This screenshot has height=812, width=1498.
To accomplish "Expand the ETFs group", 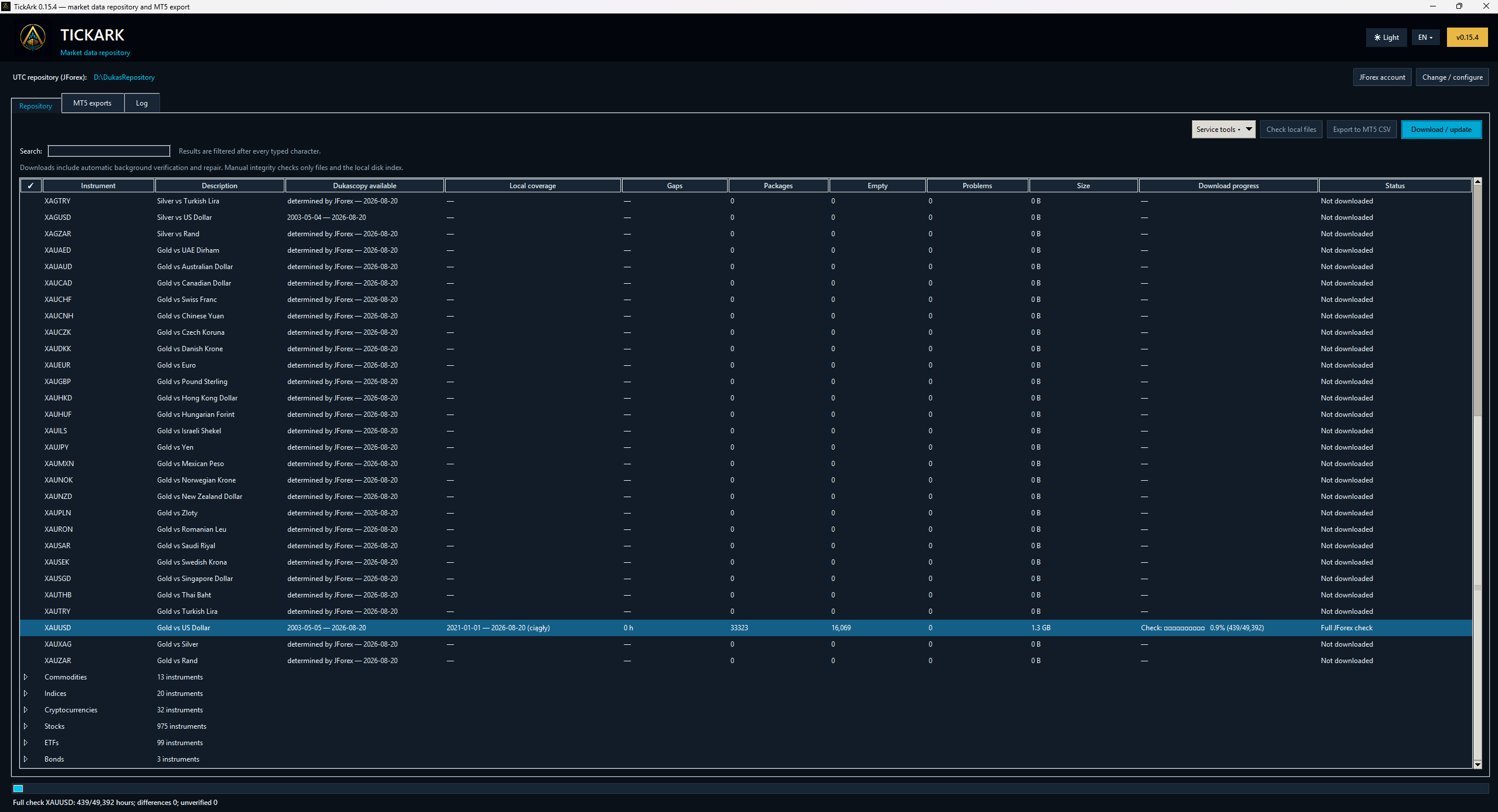I will point(26,743).
